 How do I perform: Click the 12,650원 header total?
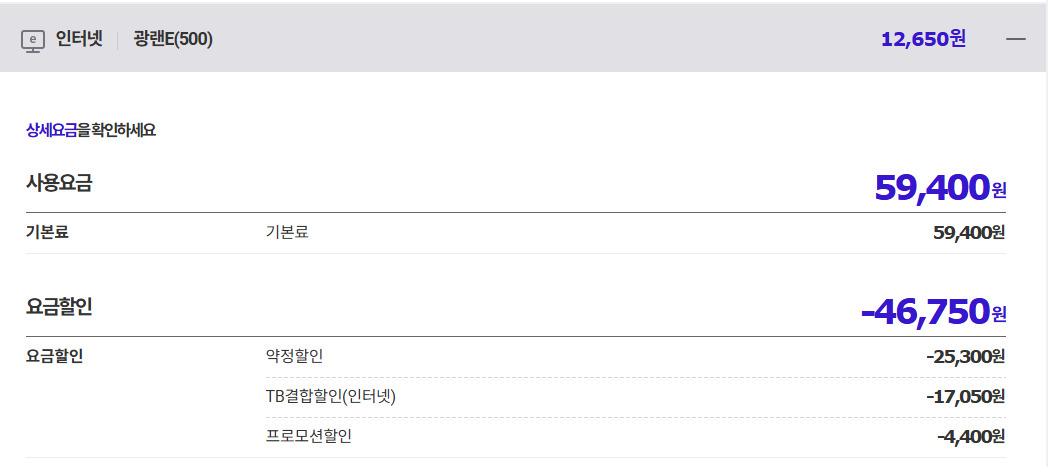click(923, 39)
